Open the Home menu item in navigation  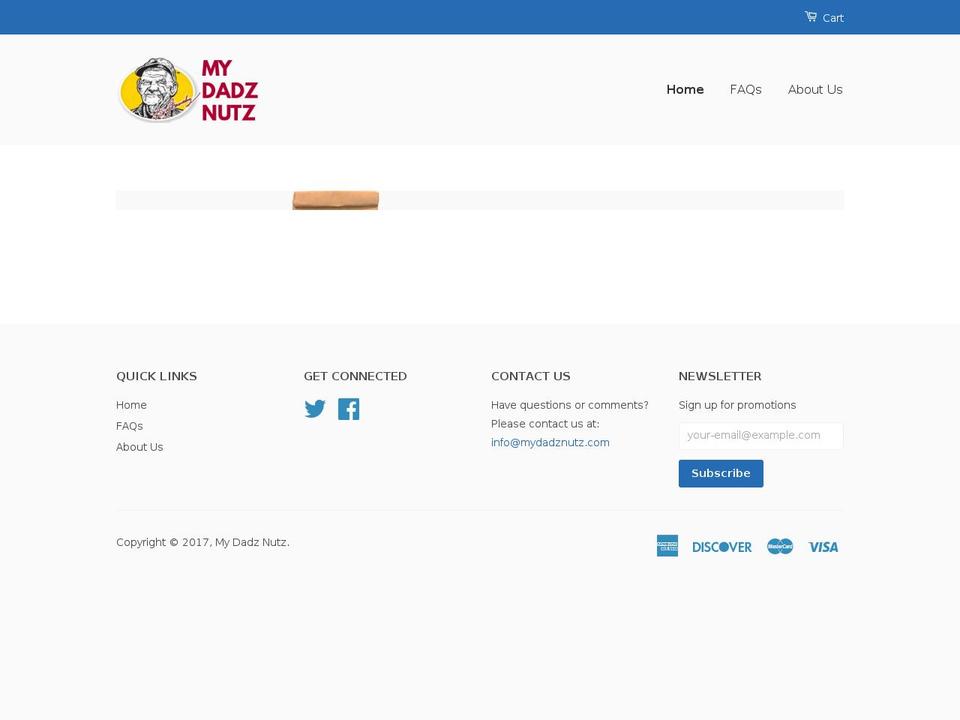tap(685, 89)
